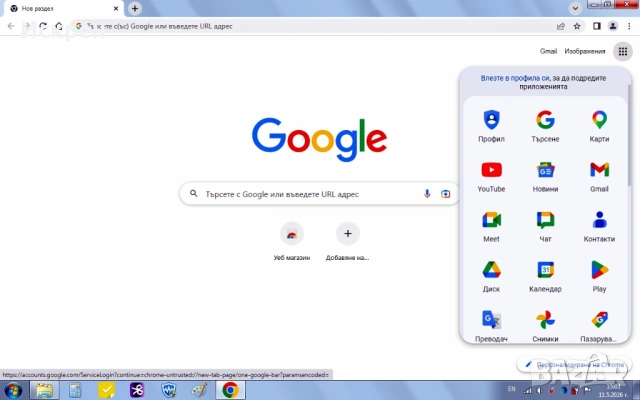Open Chrome three-dot menu

point(629,26)
